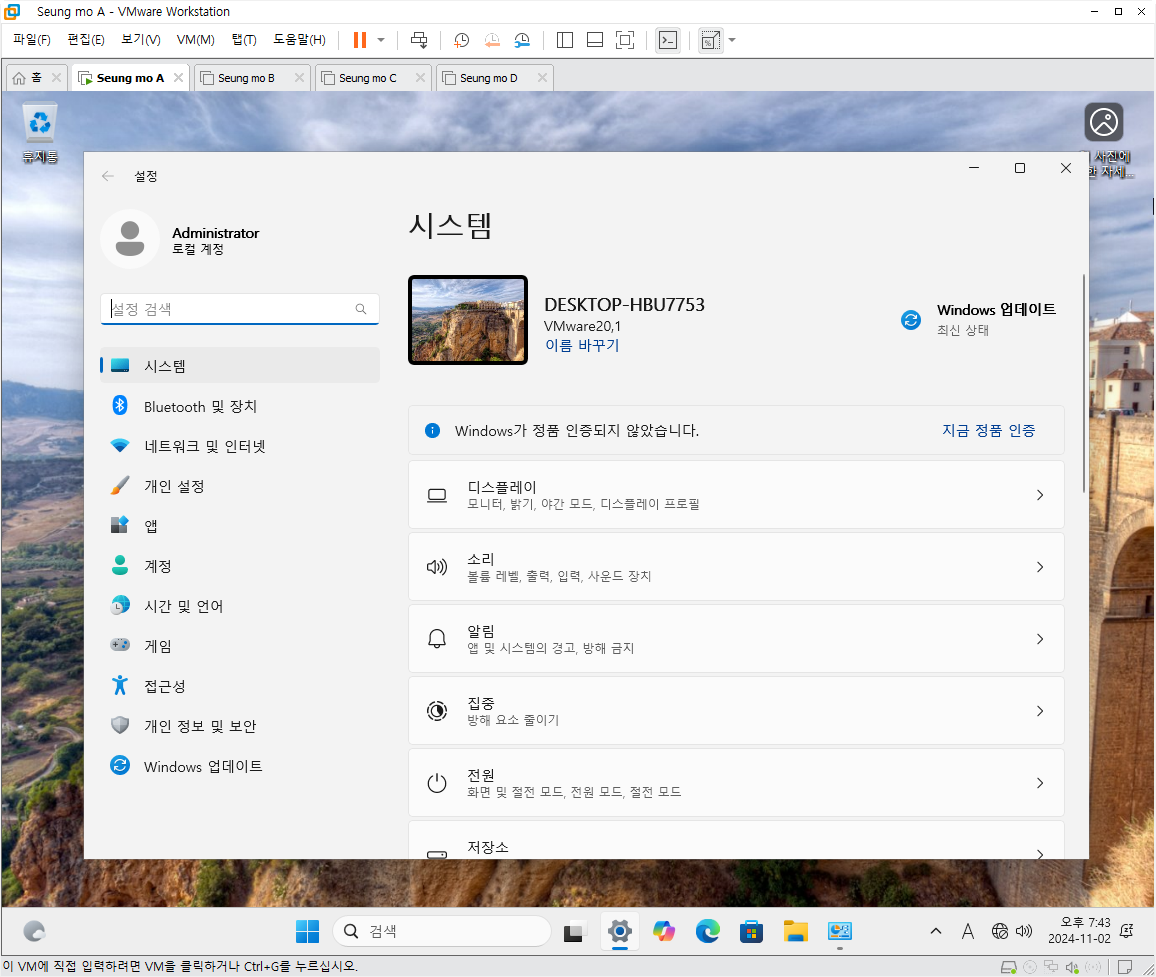Click the Settings window vertical scrollbar
Screen dimensions: 1156x977
point(1084,383)
